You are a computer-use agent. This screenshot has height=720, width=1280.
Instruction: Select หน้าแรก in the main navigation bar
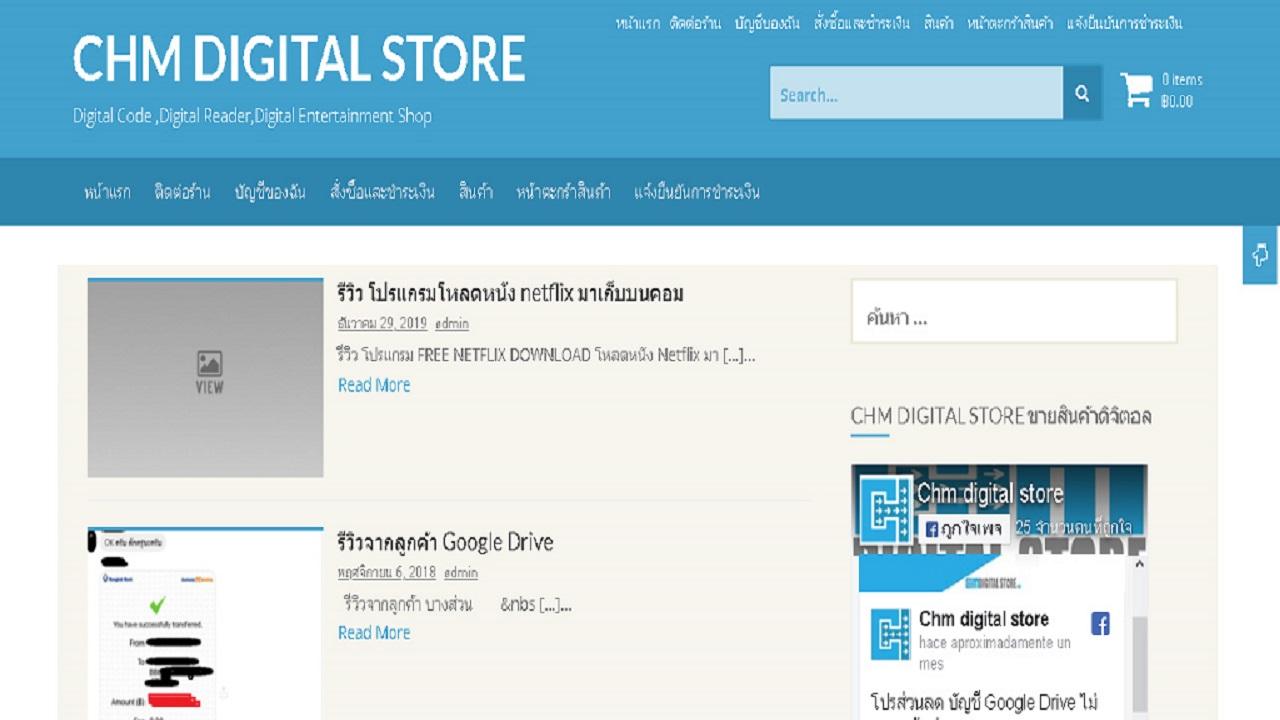[x=107, y=192]
